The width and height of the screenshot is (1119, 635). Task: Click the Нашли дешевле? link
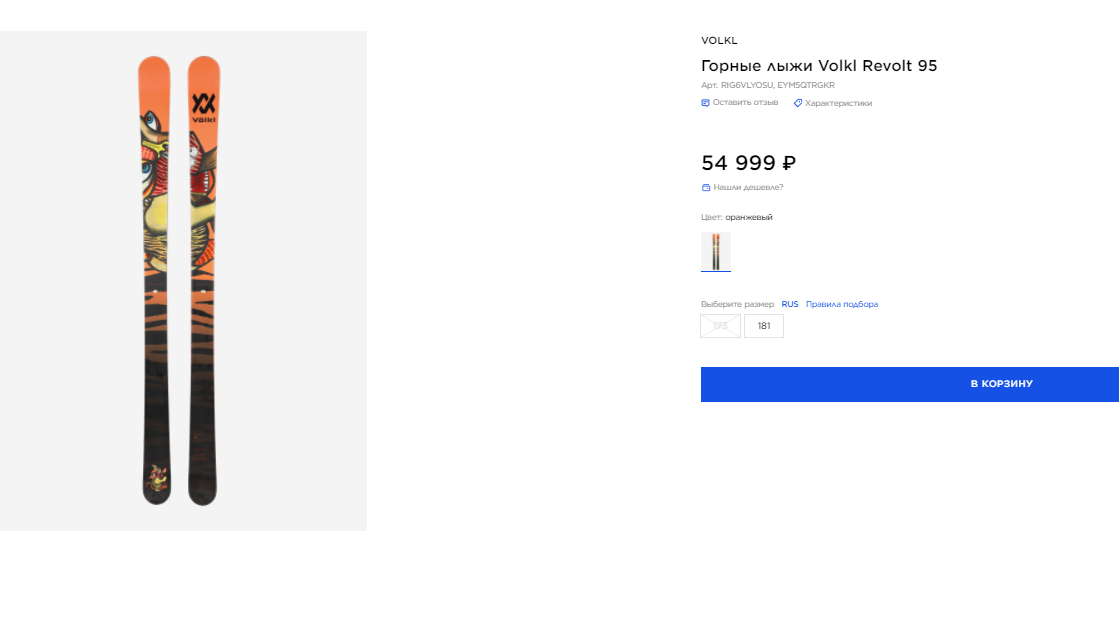[748, 187]
